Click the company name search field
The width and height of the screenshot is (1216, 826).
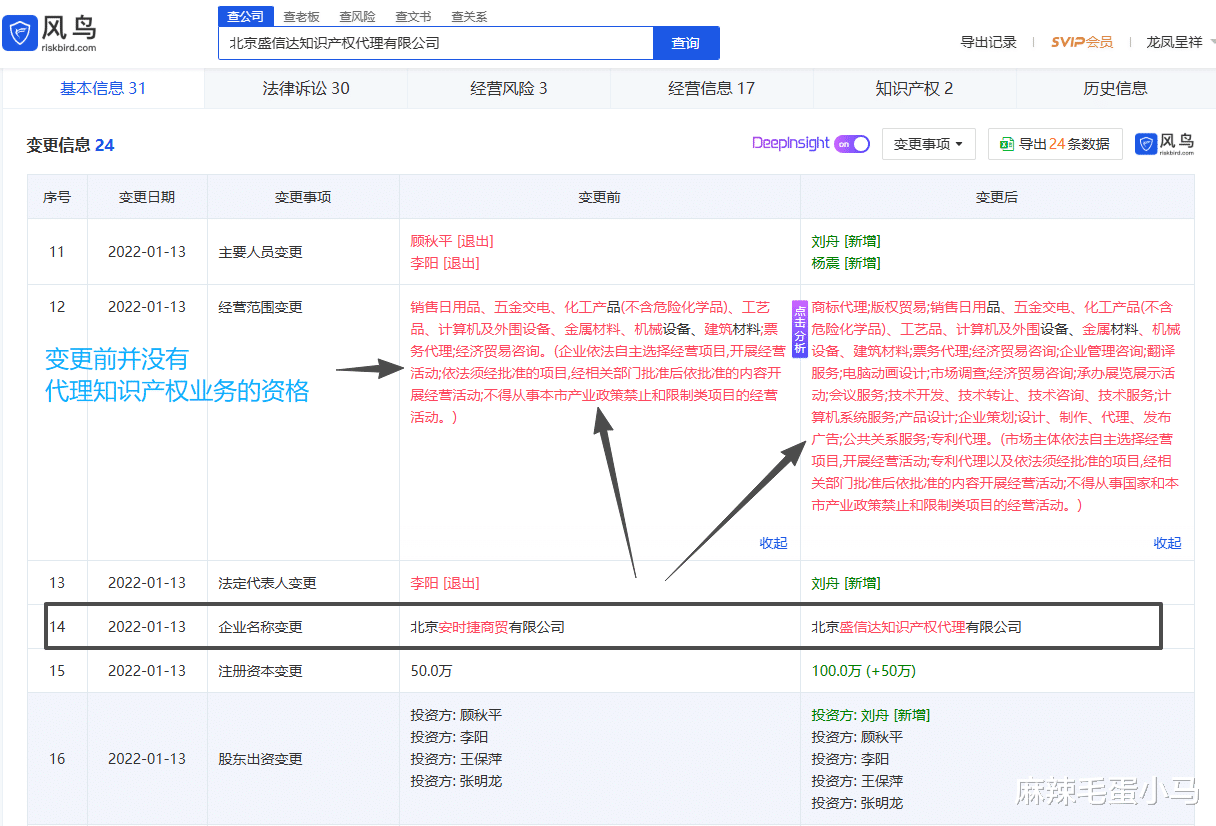436,43
